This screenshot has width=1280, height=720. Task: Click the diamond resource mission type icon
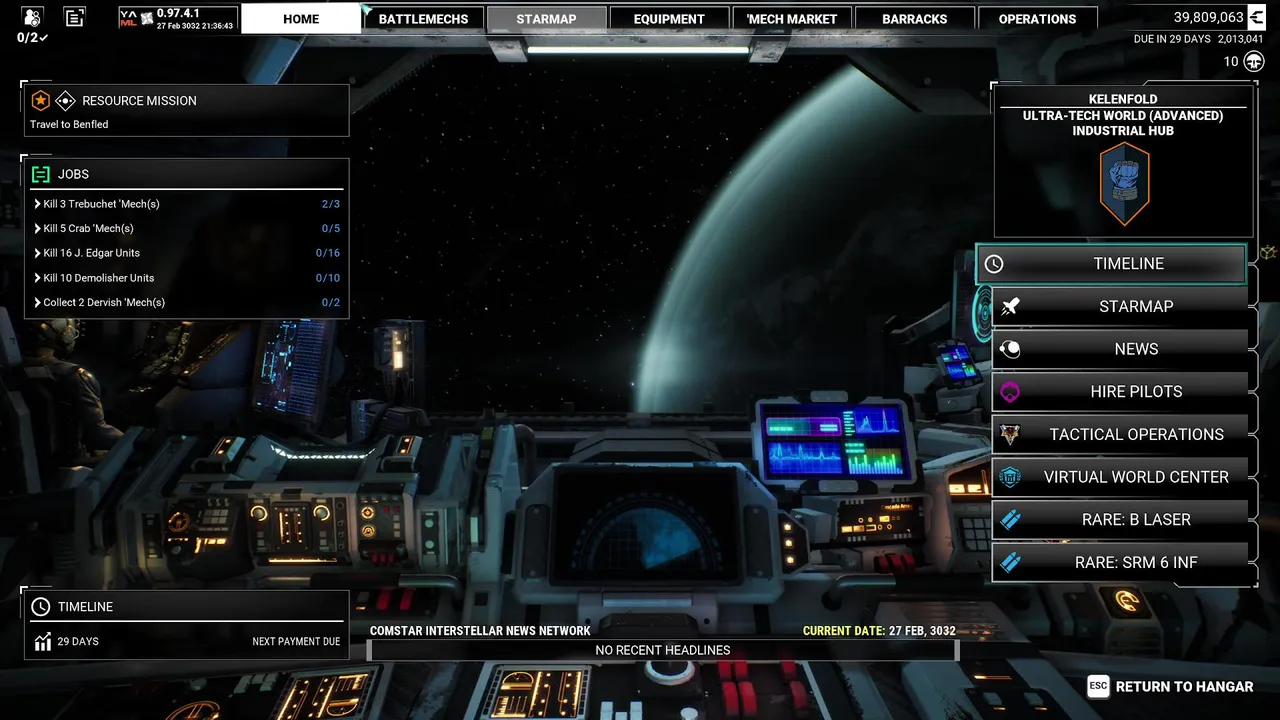pos(65,100)
